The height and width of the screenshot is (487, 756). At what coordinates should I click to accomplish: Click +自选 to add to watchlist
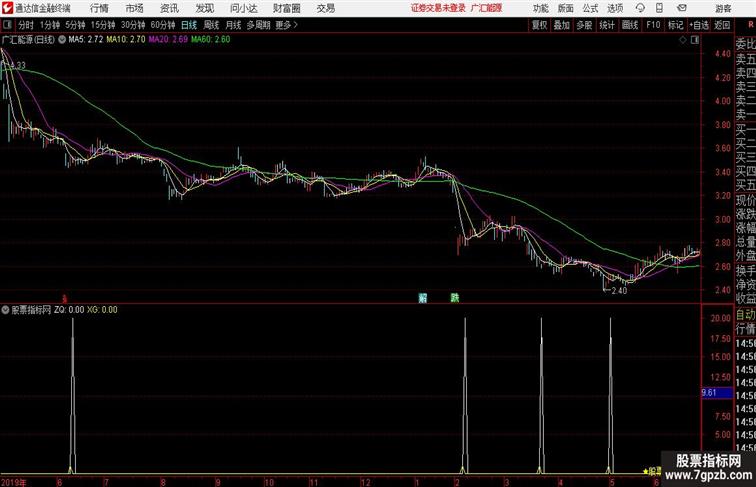pos(699,25)
